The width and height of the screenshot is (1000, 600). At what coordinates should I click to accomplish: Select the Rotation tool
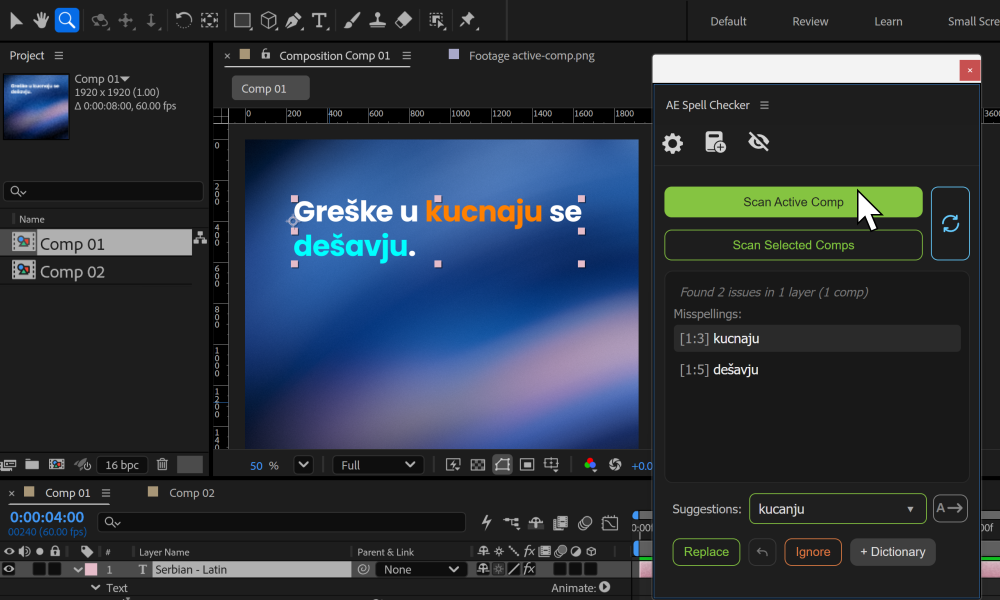tap(183, 20)
